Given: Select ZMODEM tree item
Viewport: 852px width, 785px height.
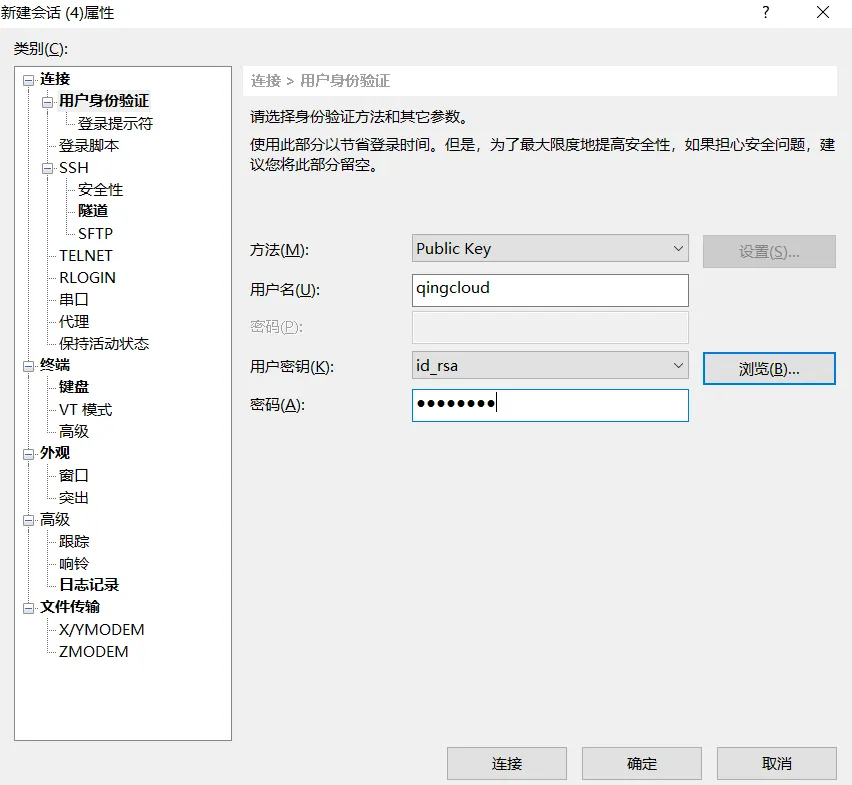Looking at the screenshot, I should tap(93, 651).
